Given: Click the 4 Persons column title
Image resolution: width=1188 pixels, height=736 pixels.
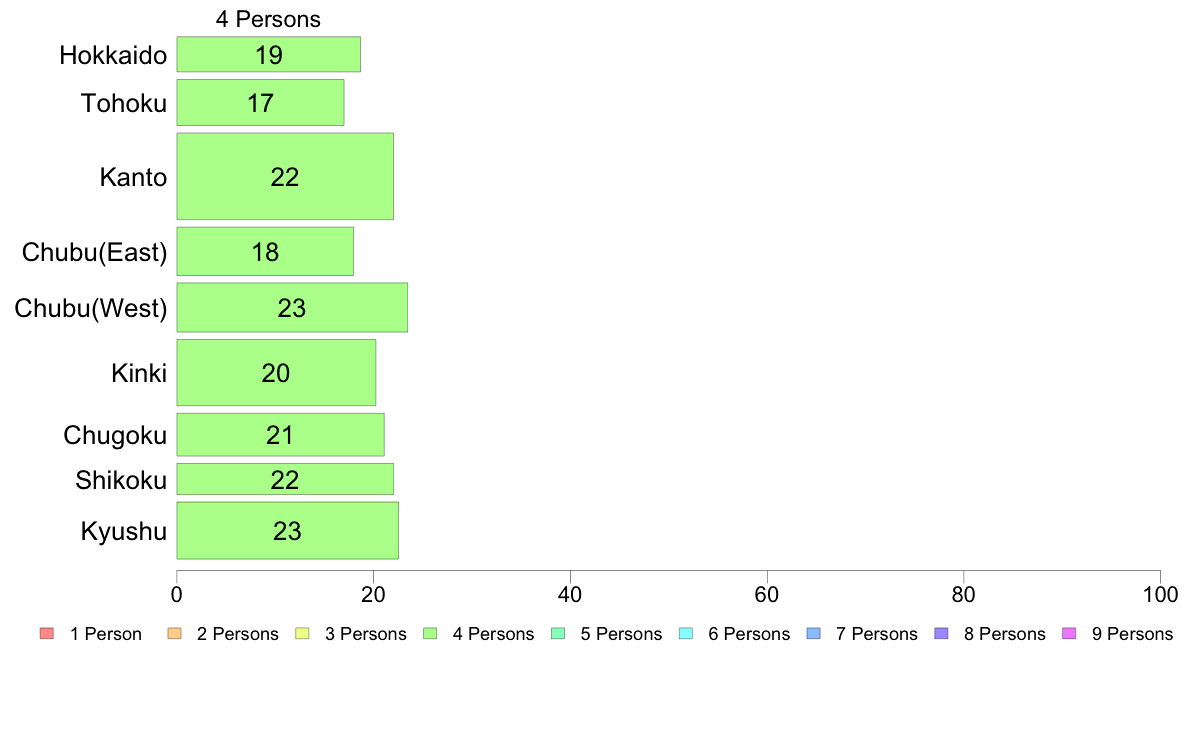Looking at the screenshot, I should [268, 19].
